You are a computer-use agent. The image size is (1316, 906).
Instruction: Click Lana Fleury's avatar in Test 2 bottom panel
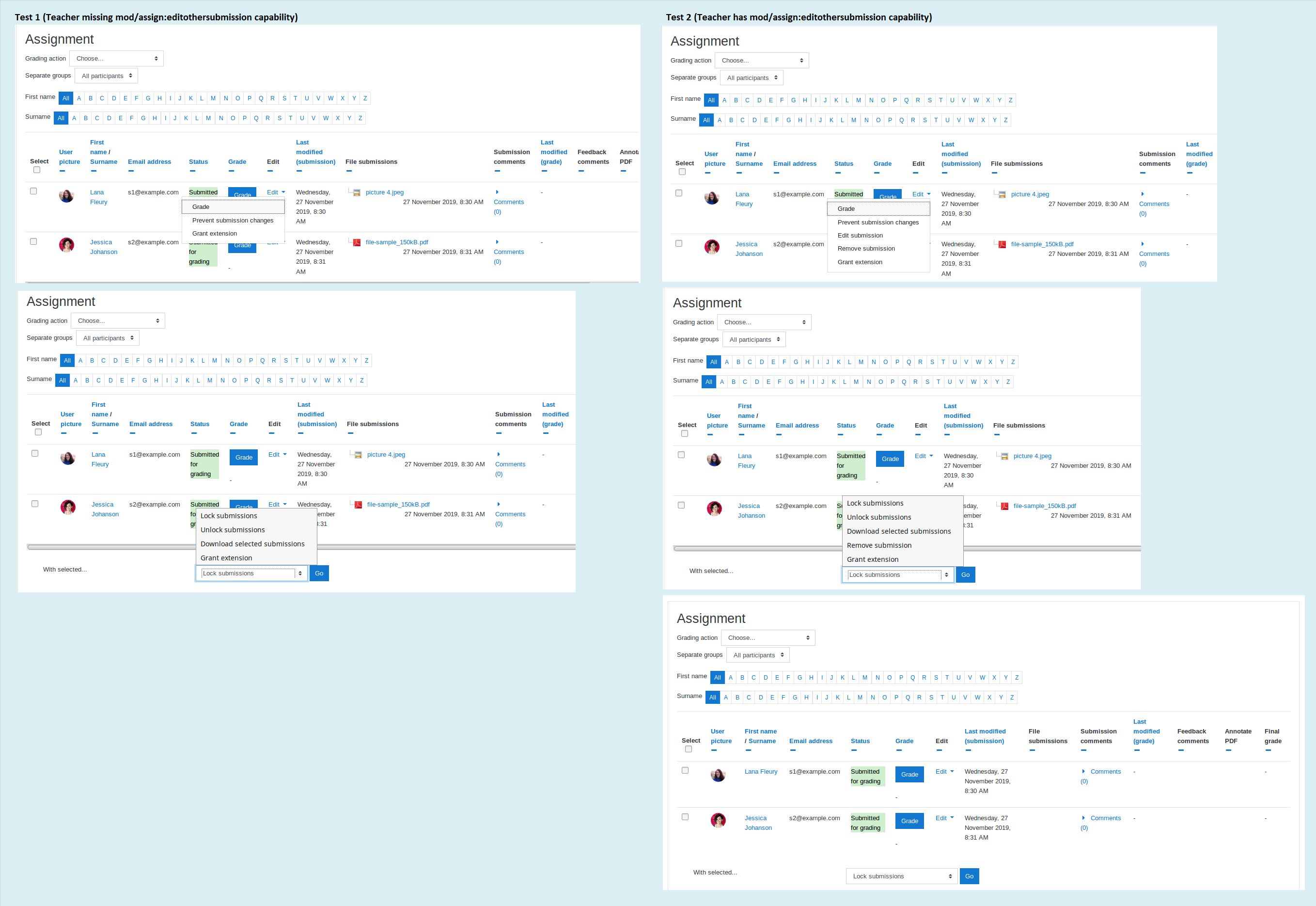click(718, 775)
